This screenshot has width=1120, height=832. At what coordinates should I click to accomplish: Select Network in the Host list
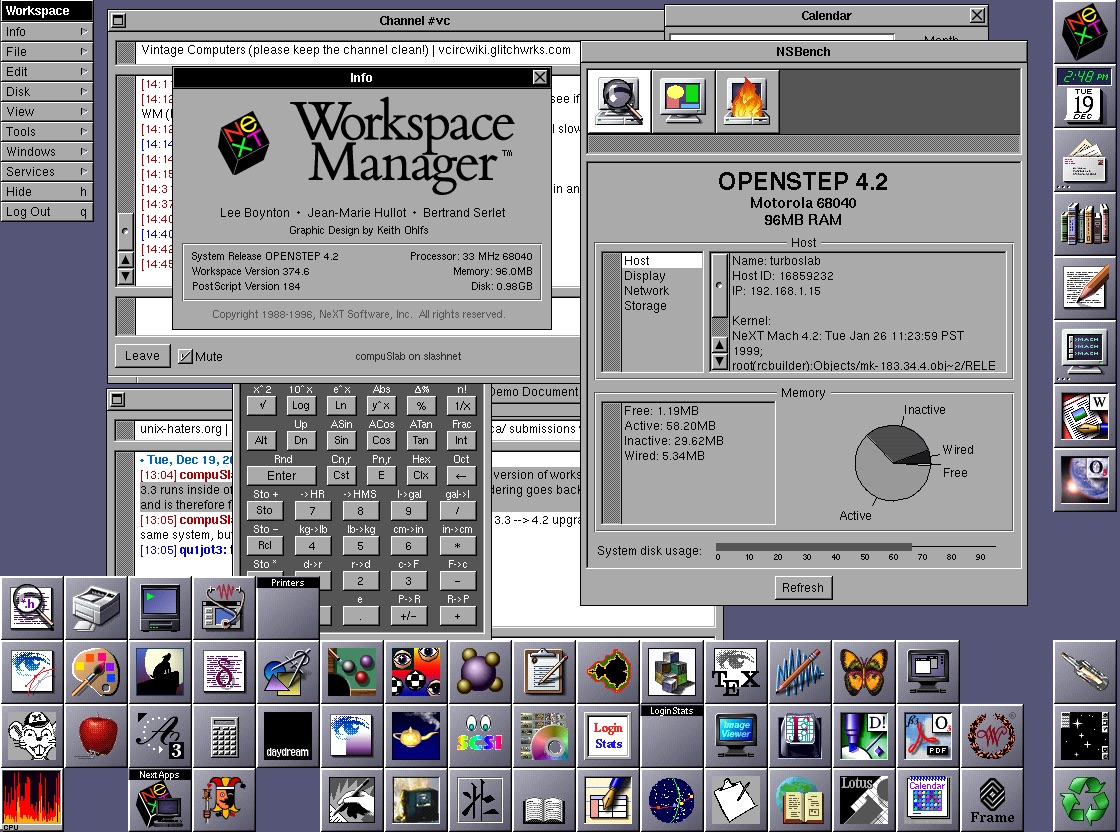tap(646, 291)
